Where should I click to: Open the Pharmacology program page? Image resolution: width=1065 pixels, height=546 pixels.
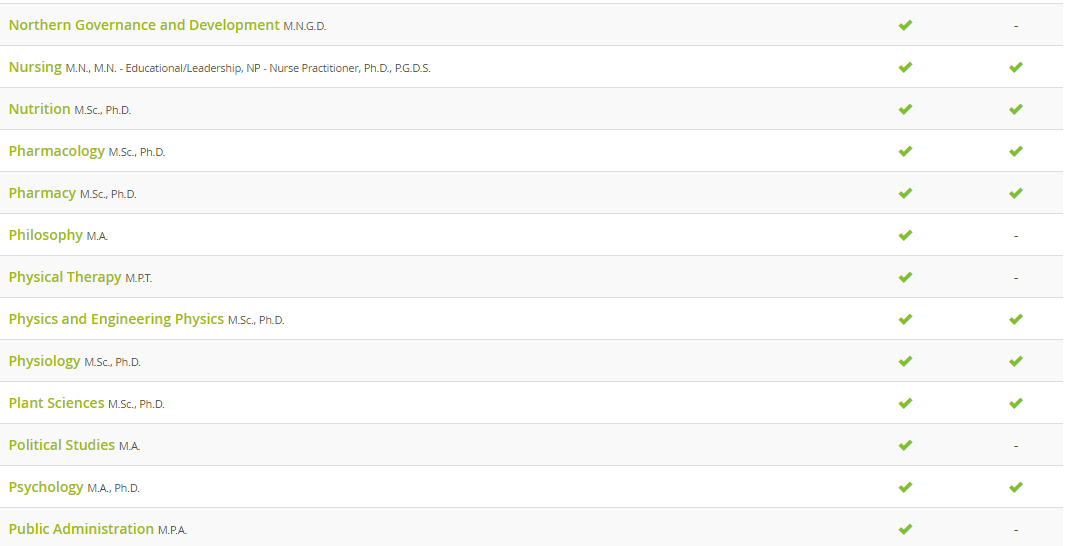(x=56, y=151)
